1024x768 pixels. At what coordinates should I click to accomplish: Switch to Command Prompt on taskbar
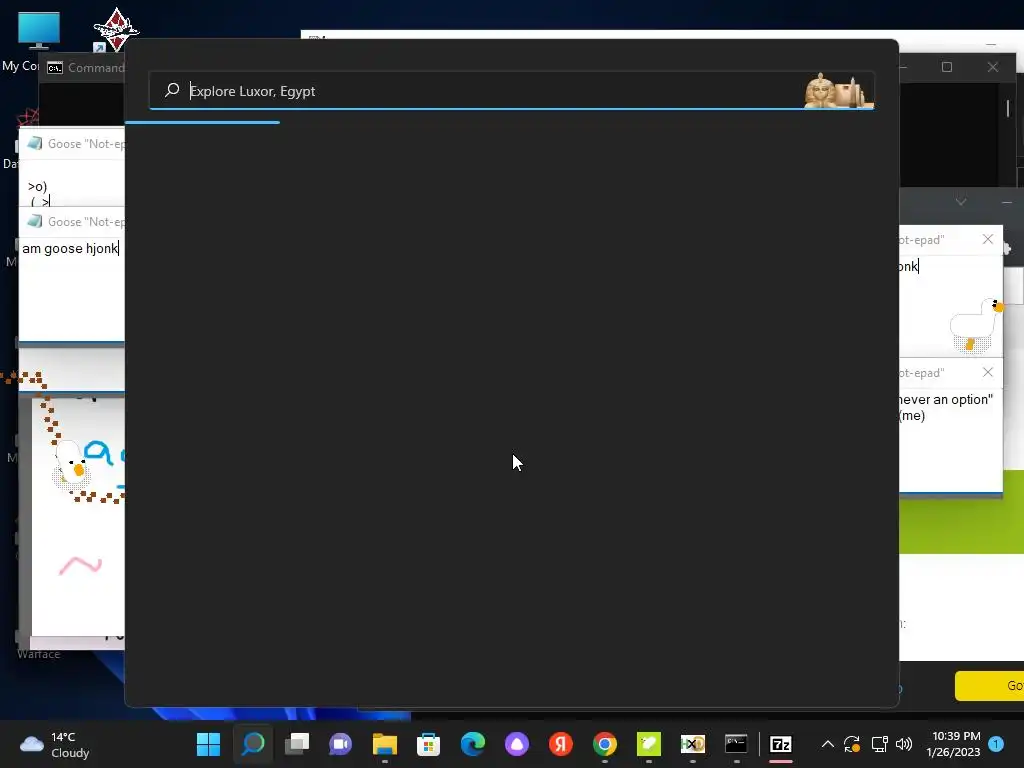pos(736,744)
